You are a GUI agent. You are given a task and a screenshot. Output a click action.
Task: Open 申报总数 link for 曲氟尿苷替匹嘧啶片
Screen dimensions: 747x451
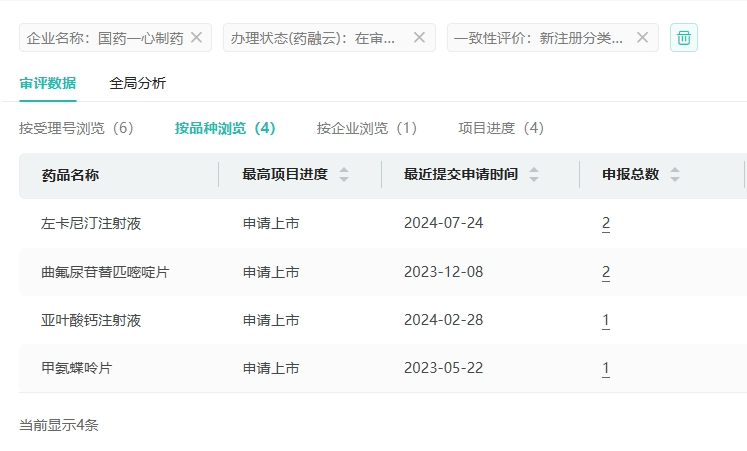(606, 272)
